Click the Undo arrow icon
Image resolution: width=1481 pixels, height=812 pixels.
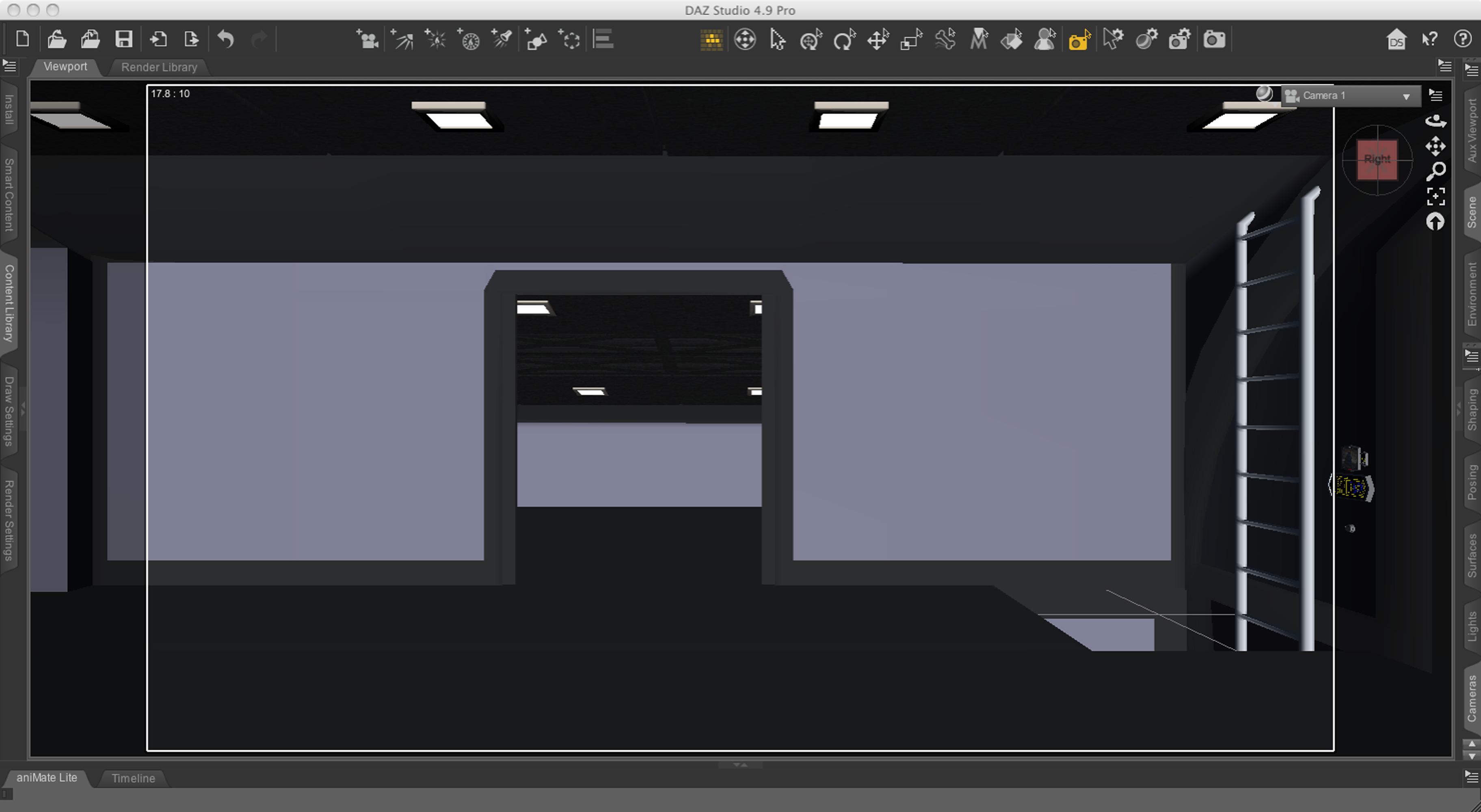tap(225, 40)
